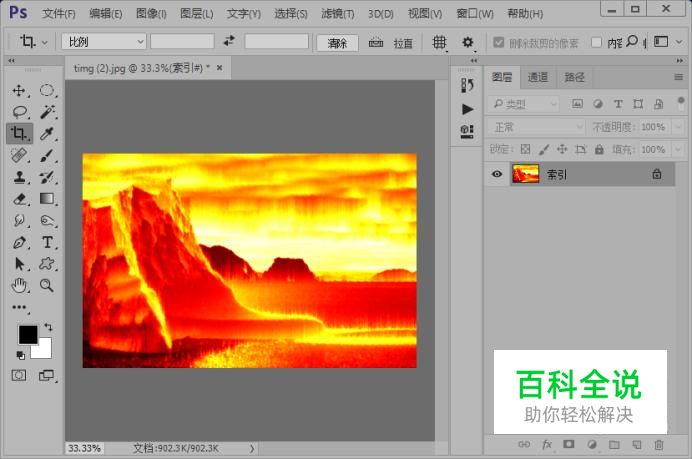692x459 pixels.
Task: Toggle Quick Mask mode
Action: [19, 375]
